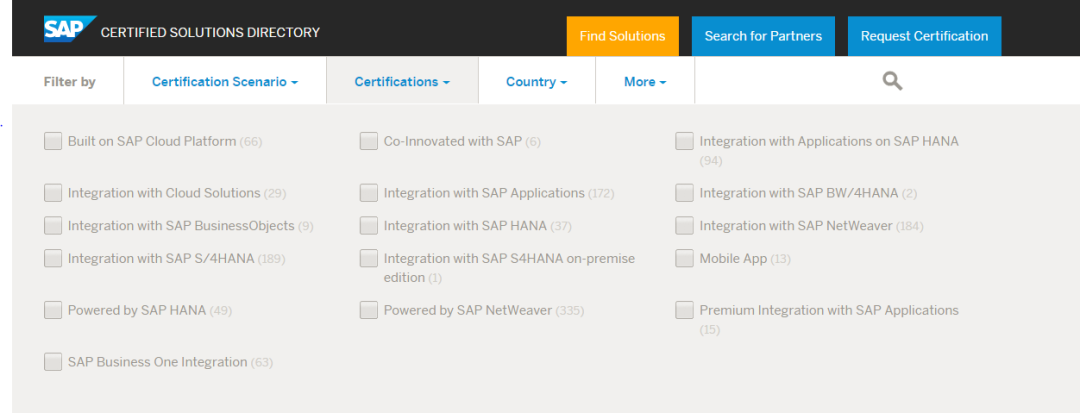Check the Mobile App checkbox
The image size is (1080, 413).
[684, 258]
